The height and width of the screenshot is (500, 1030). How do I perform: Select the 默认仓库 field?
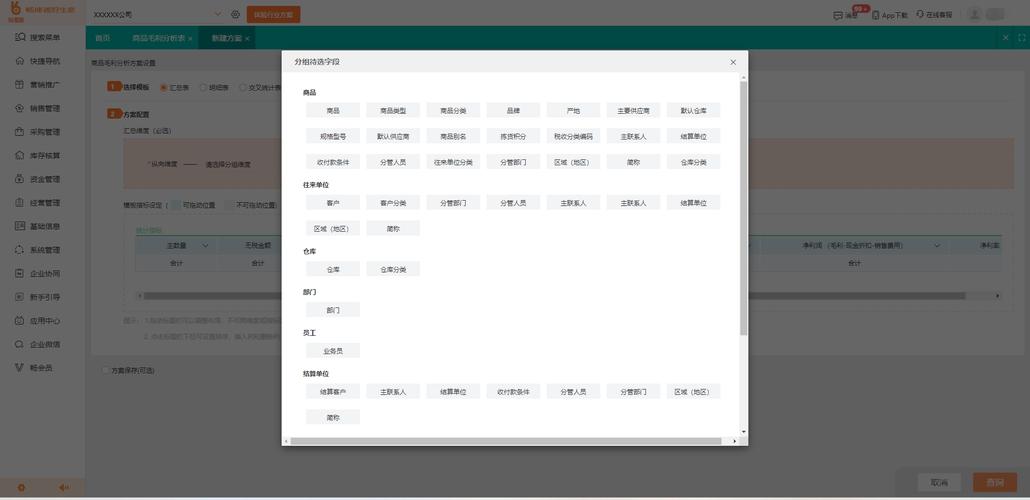click(x=694, y=110)
